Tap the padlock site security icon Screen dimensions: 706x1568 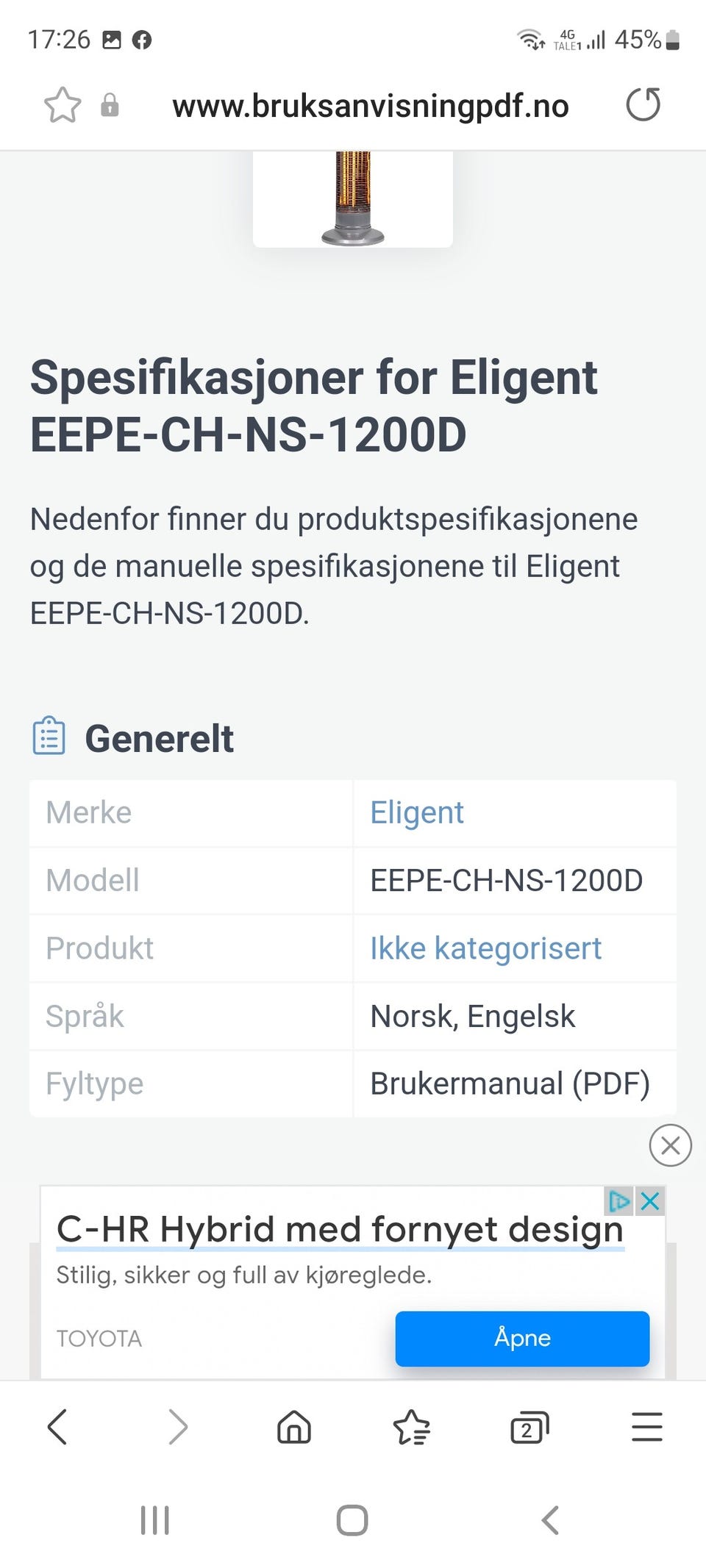click(110, 105)
